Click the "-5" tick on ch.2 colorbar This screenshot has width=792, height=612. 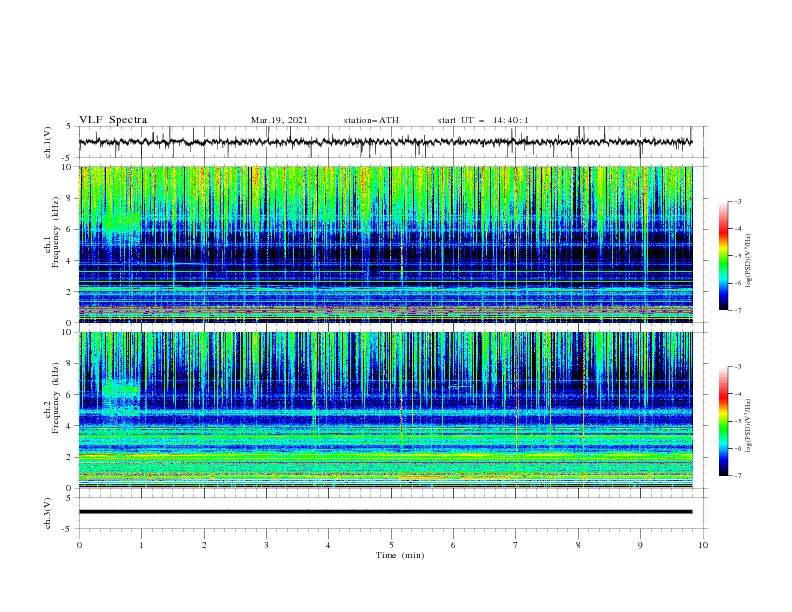pyautogui.click(x=737, y=421)
